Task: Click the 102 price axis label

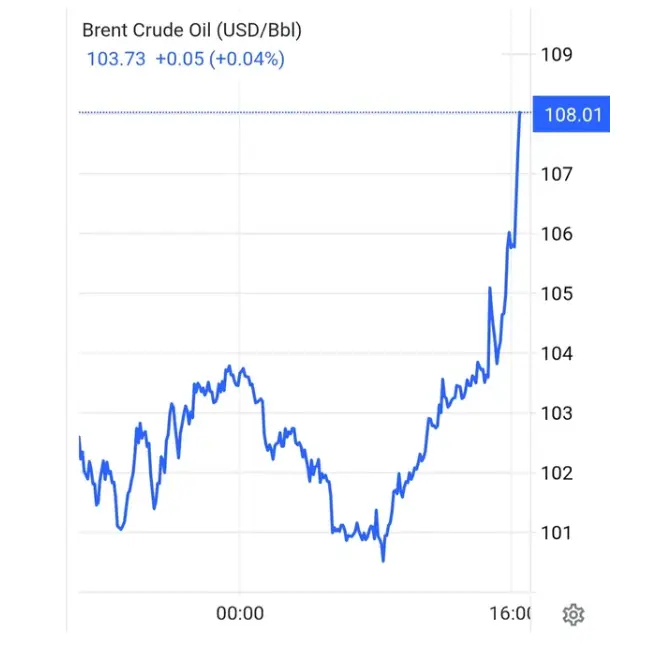Action: [557, 473]
